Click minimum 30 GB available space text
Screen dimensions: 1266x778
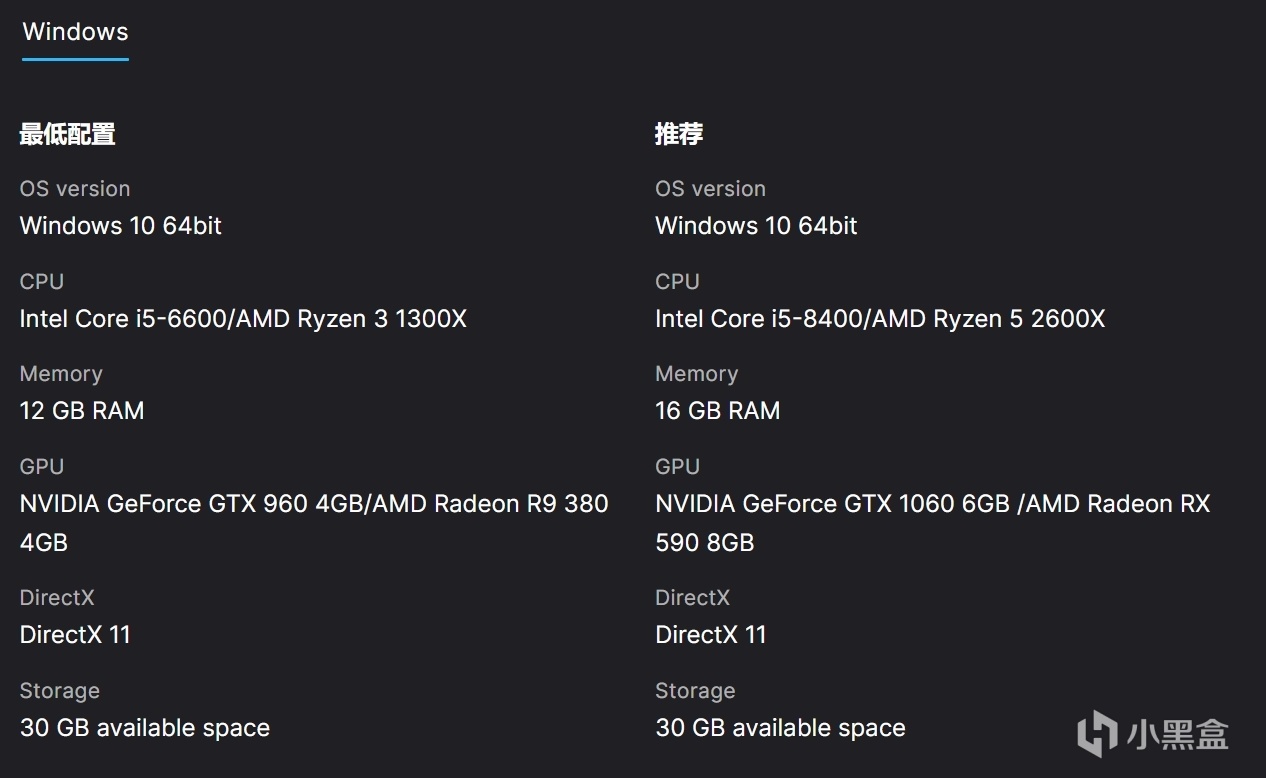coord(145,728)
